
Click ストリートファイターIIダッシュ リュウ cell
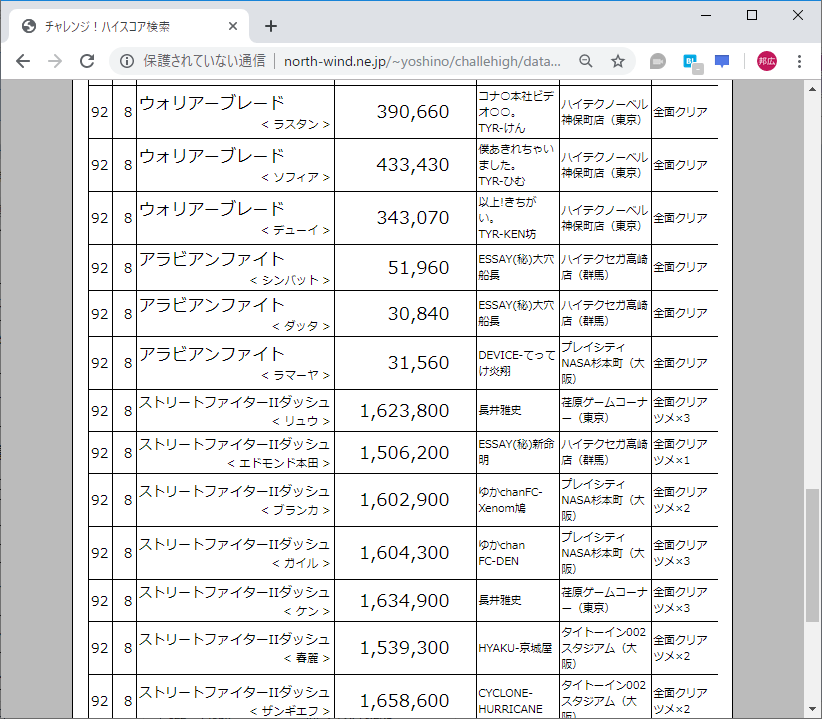(x=235, y=410)
